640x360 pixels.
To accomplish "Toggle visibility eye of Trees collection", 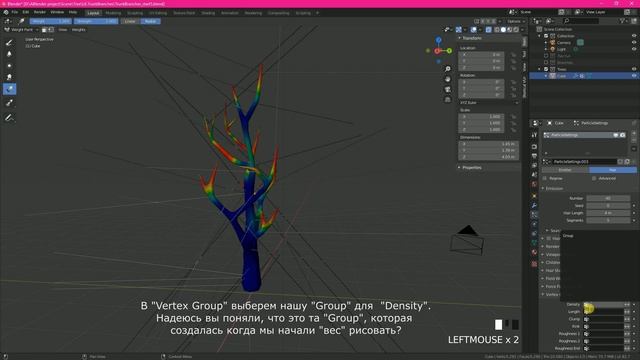I will coord(634,69).
